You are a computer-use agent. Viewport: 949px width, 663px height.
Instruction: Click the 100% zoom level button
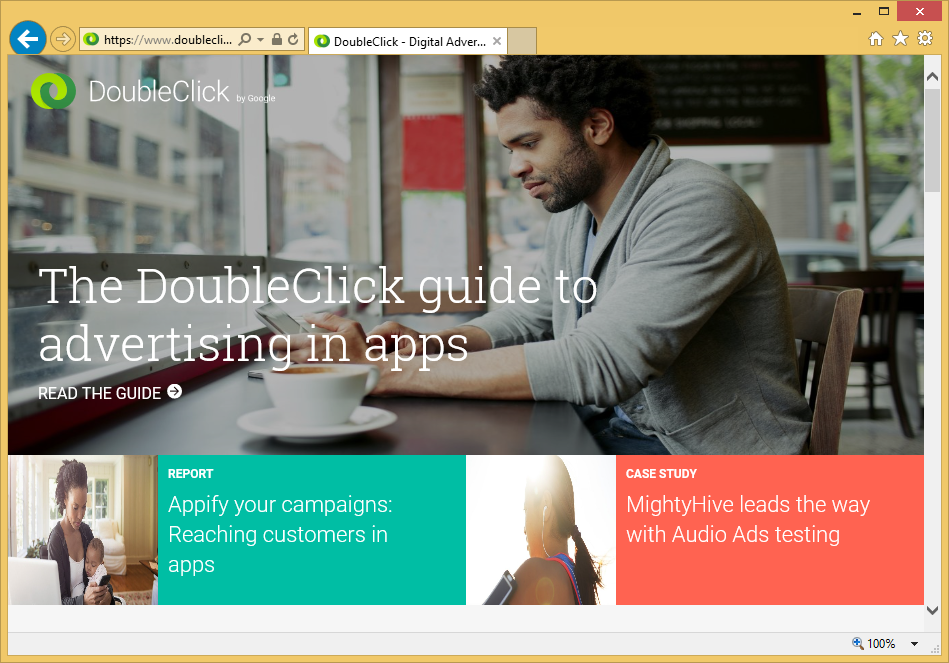[x=873, y=644]
